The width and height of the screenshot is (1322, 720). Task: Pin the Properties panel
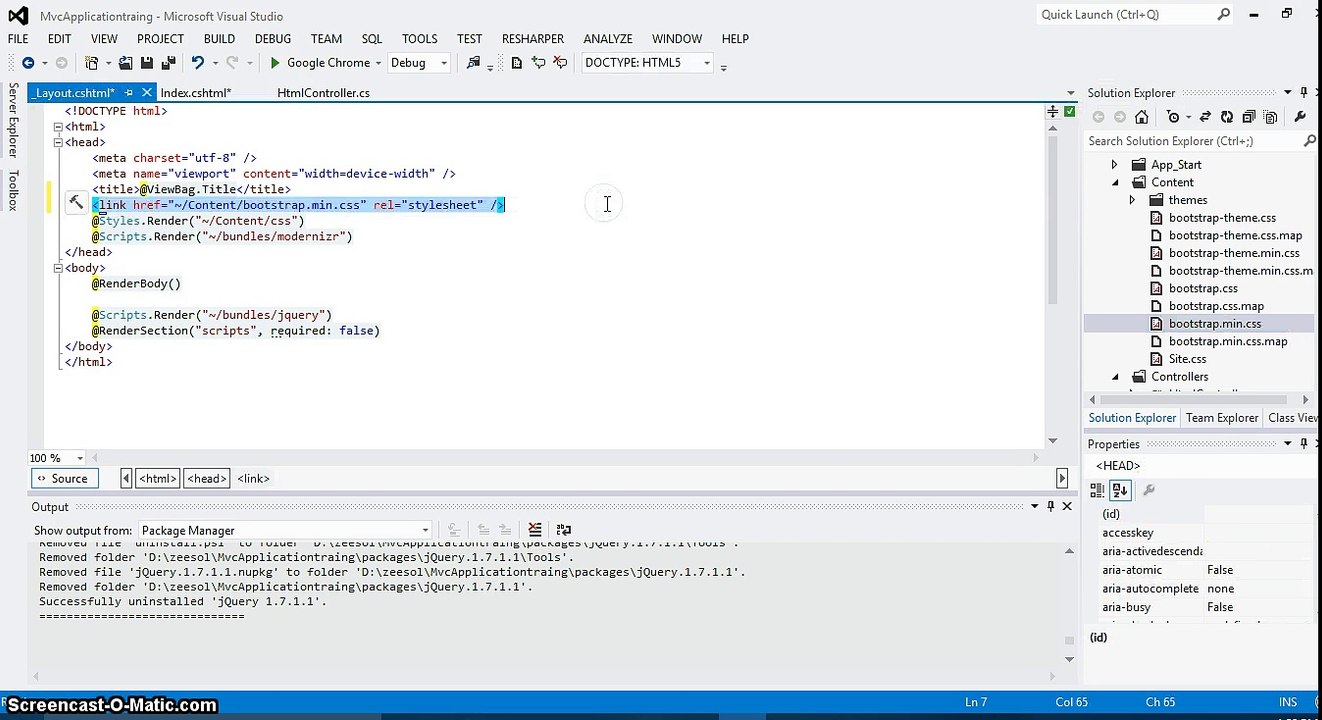(1304, 443)
